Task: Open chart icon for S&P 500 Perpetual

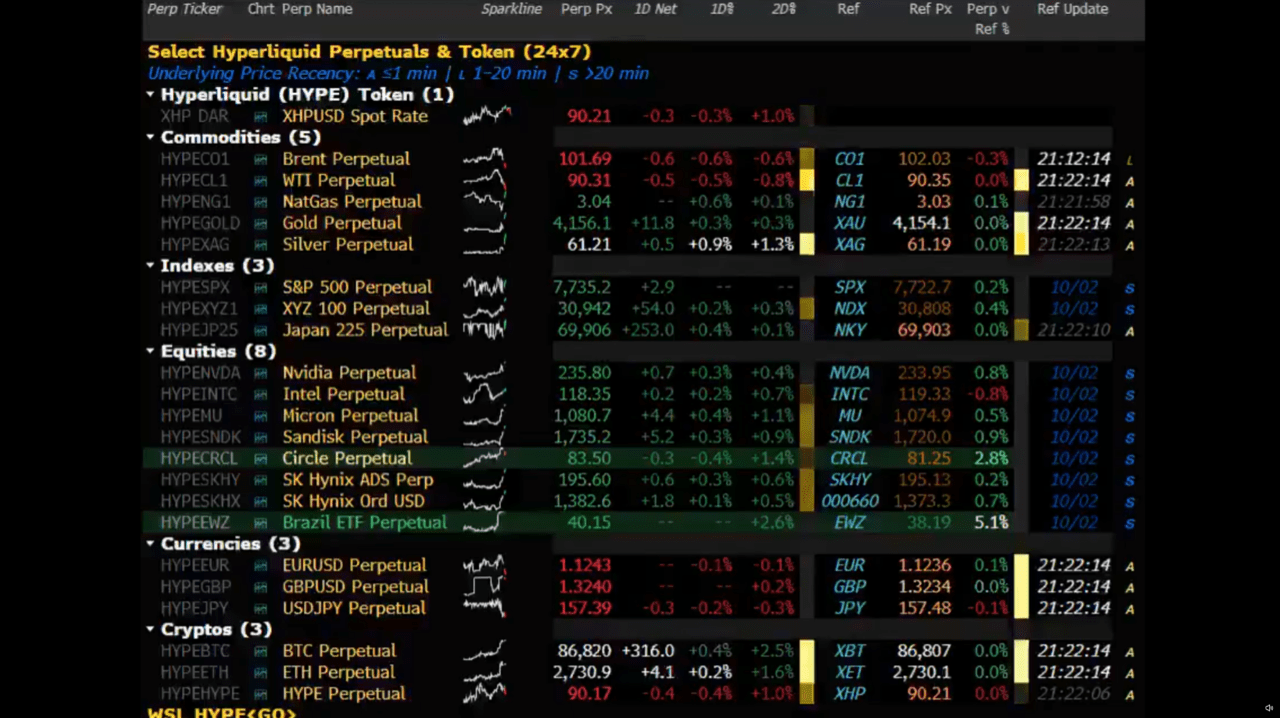Action: (260, 288)
